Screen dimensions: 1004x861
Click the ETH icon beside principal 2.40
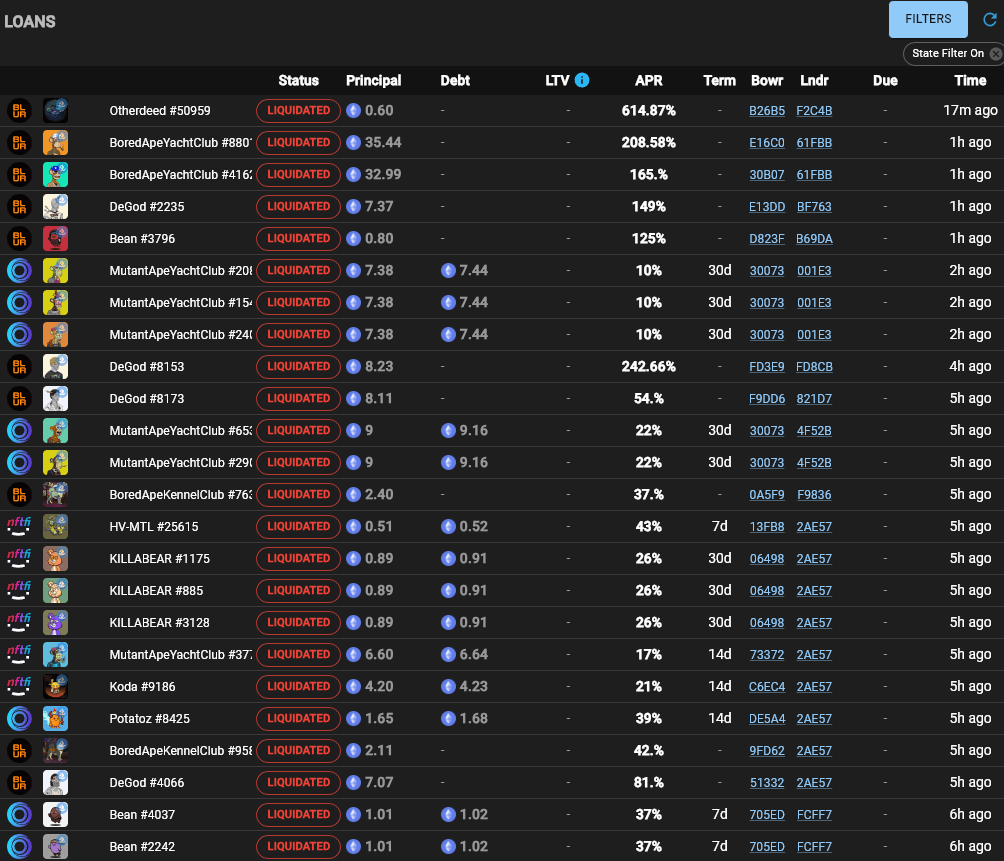[353, 494]
